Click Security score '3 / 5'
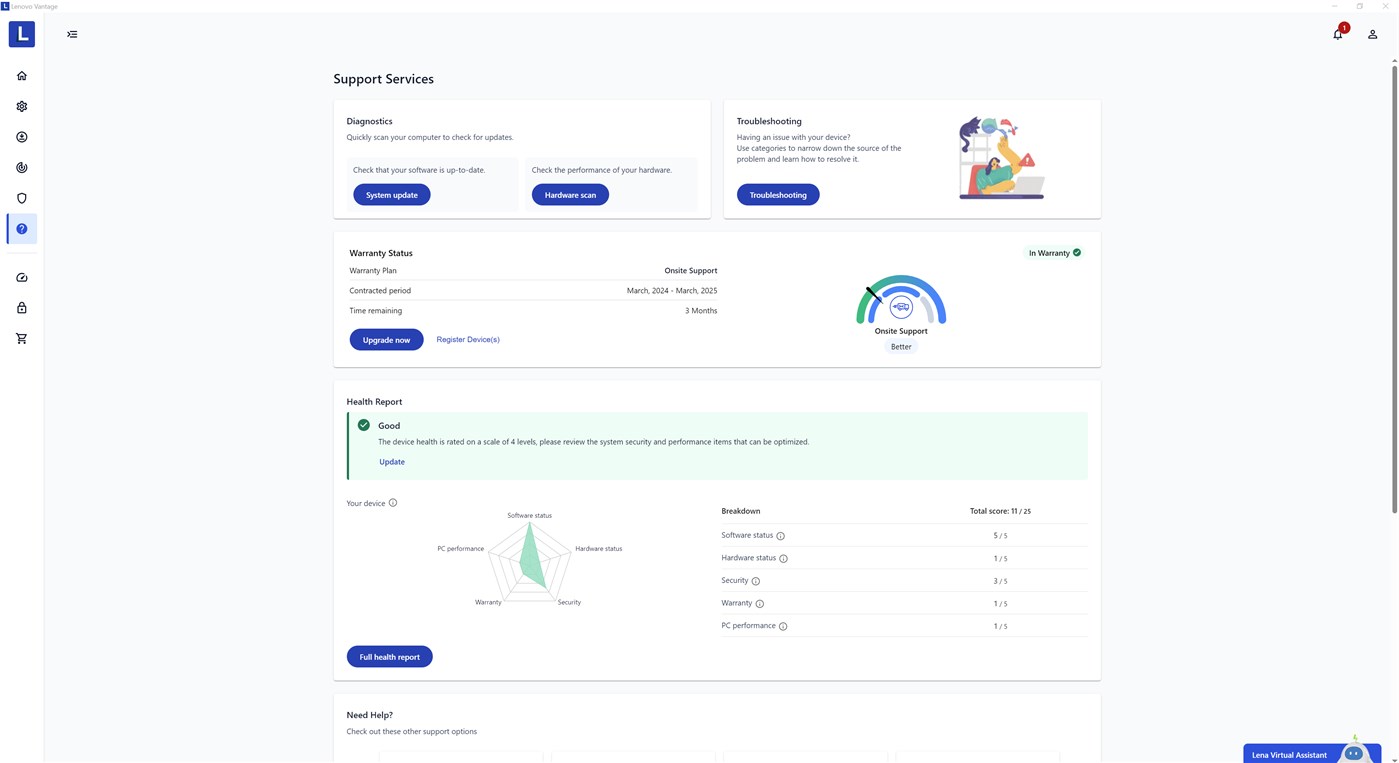Viewport: 1399px width, 763px height. 1000,581
